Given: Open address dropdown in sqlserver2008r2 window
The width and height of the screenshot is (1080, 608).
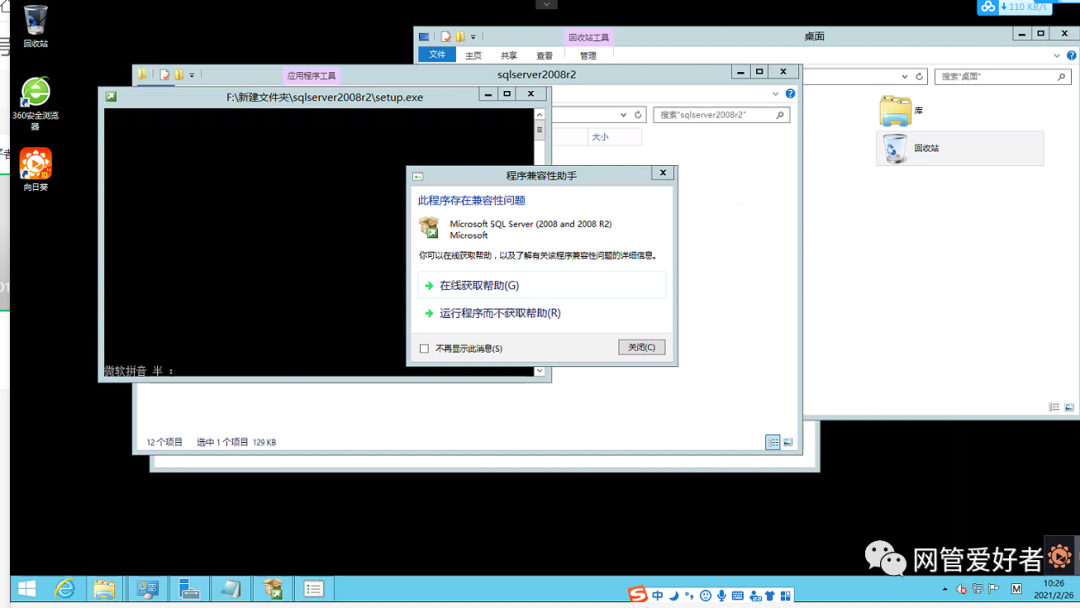Looking at the screenshot, I should (623, 115).
